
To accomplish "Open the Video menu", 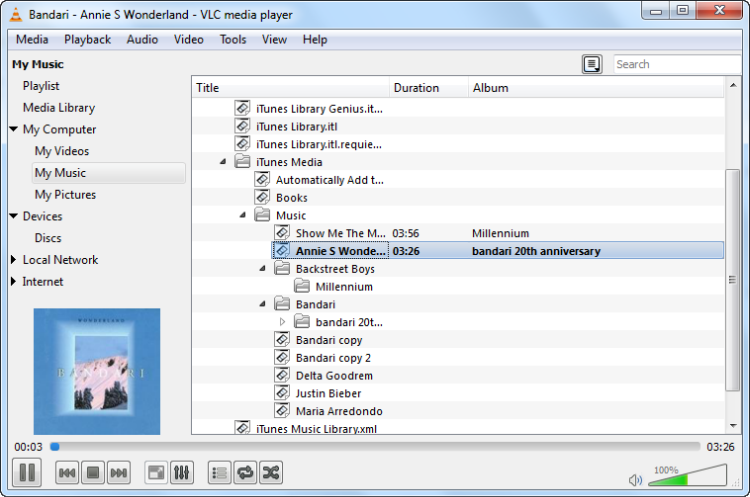I will click(188, 40).
